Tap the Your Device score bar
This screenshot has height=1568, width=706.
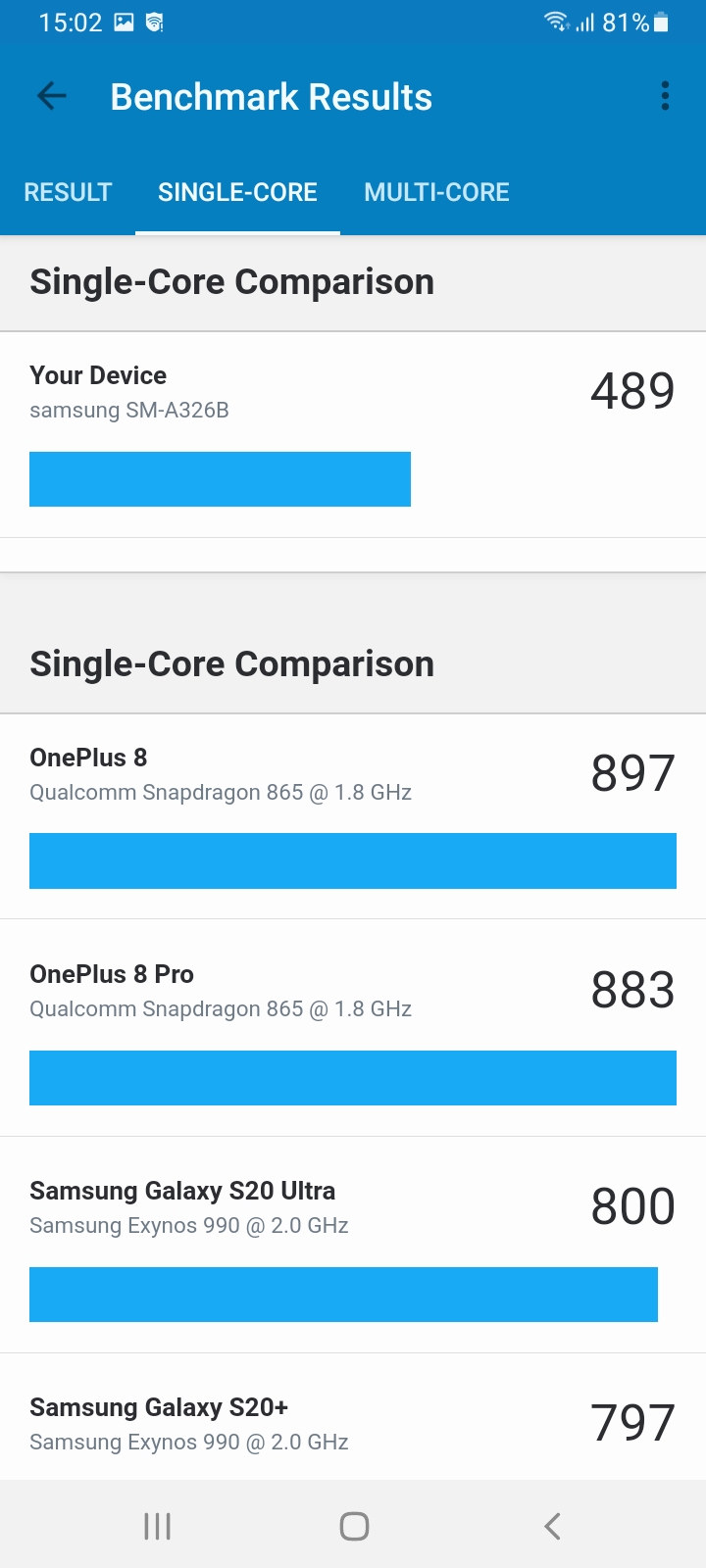(x=220, y=479)
